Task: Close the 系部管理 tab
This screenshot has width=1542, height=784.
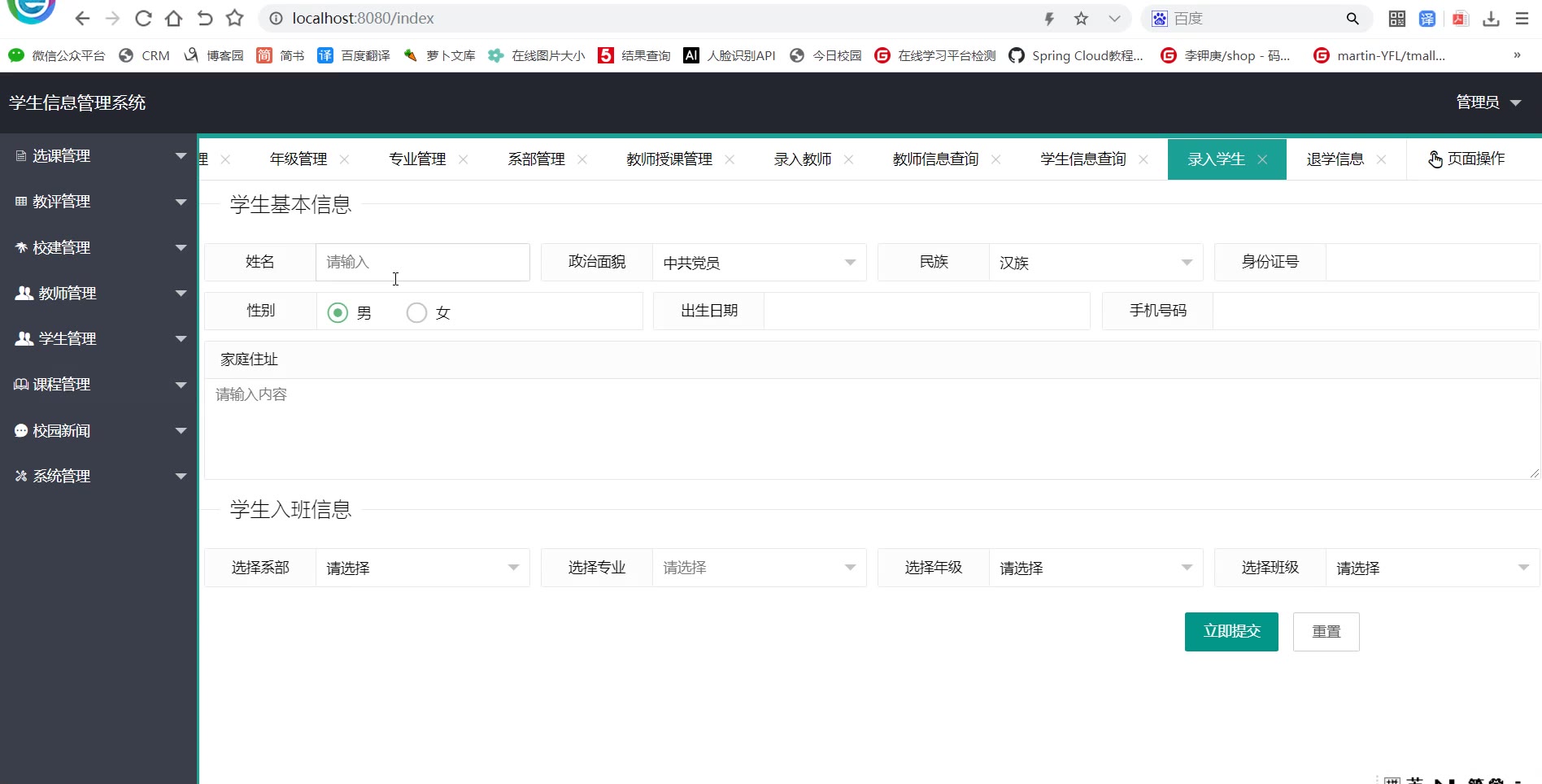Action: click(x=582, y=159)
